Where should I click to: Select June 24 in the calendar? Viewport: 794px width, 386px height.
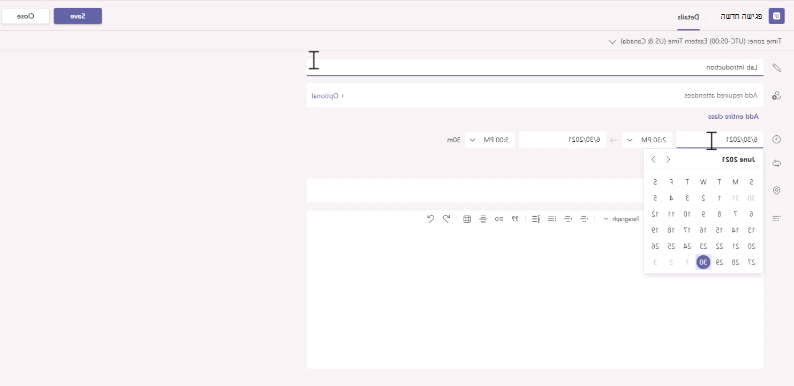[687, 246]
